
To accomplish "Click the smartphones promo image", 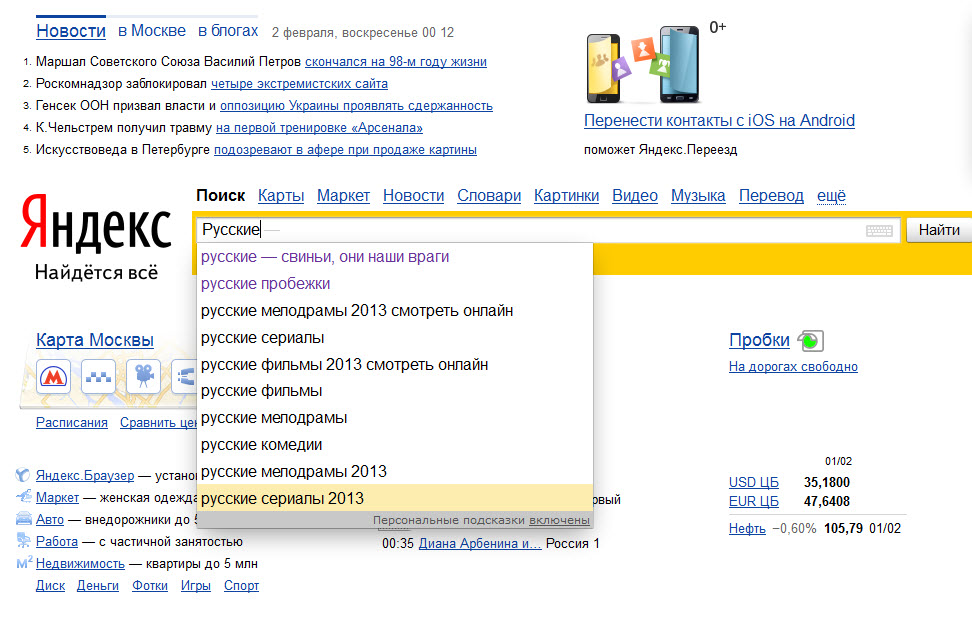I will (643, 64).
